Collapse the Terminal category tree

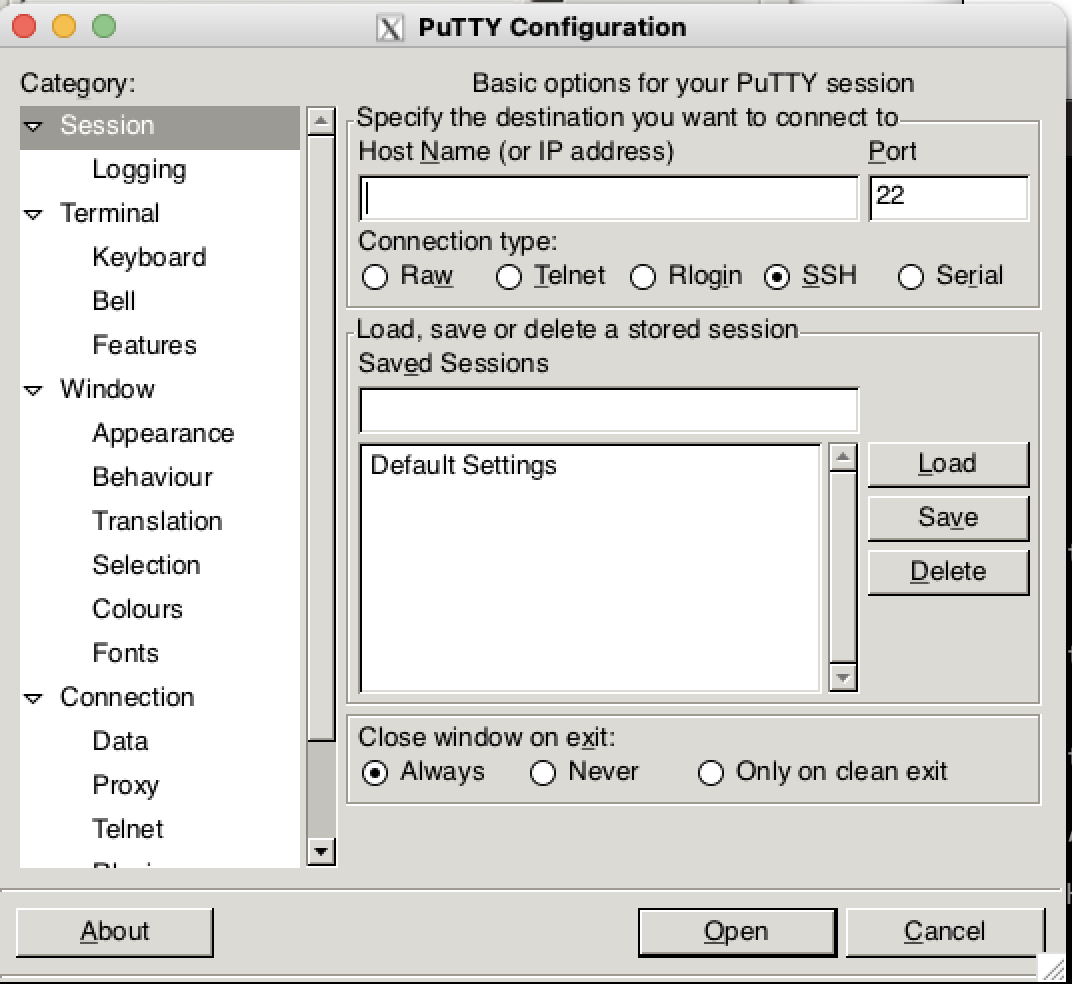tap(31, 213)
